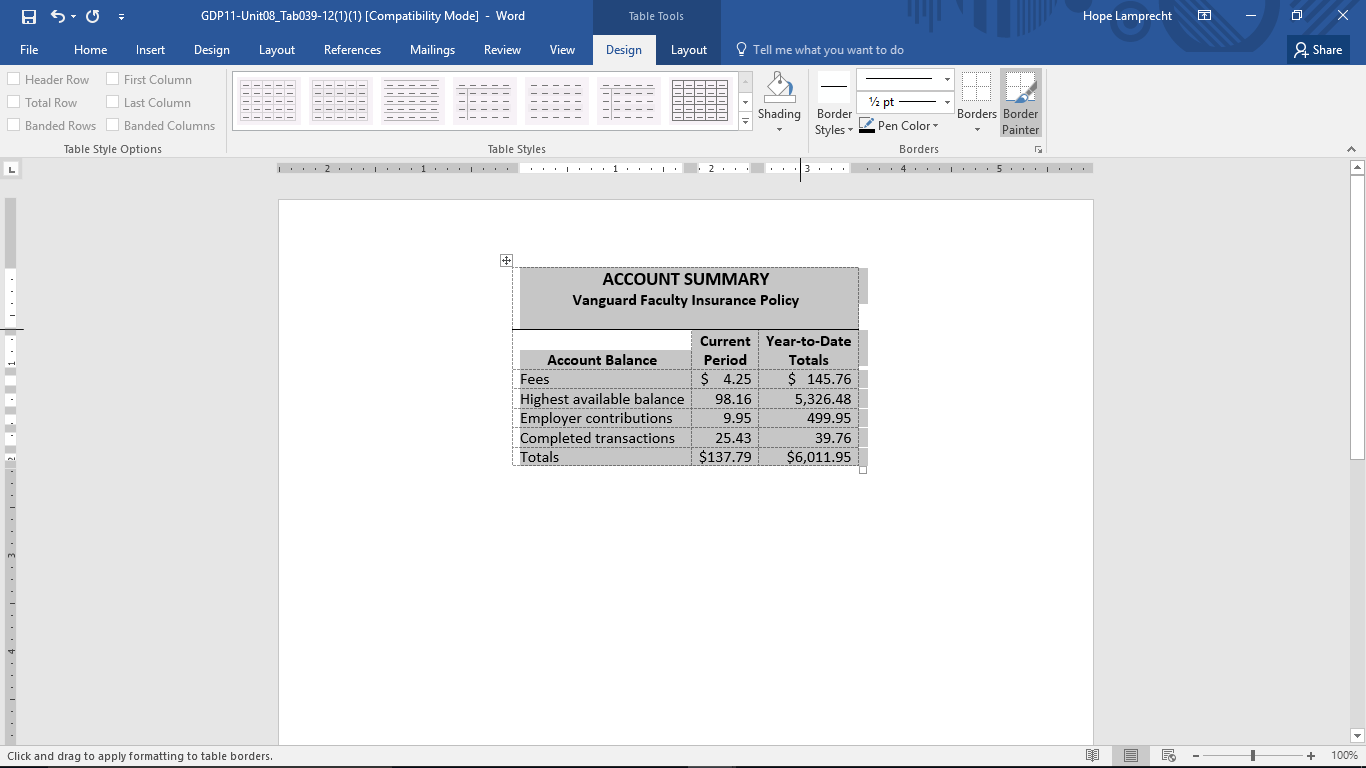Undo the last action

[x=56, y=15]
